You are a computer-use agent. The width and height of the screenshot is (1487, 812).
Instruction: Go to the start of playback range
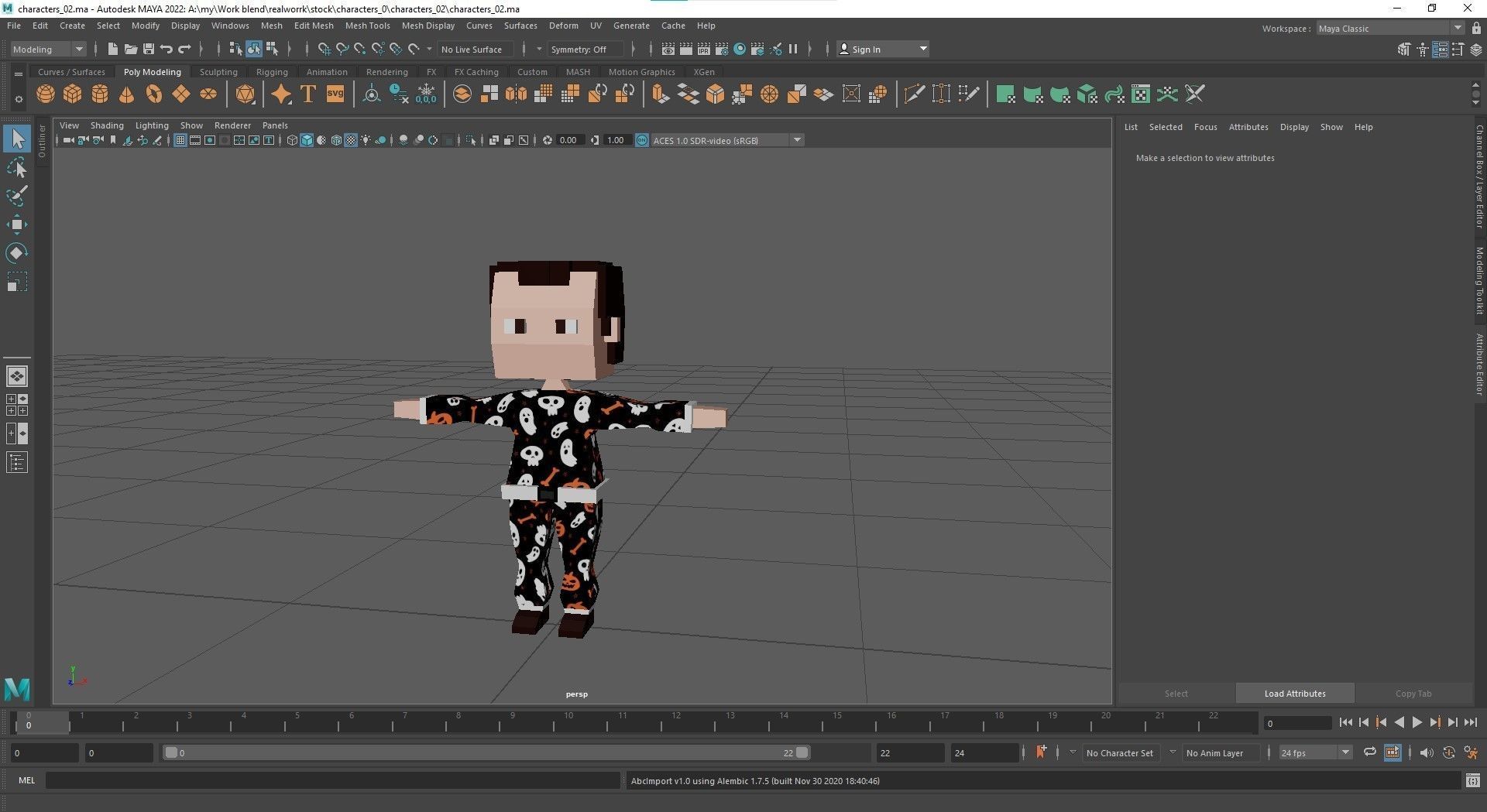coord(1345,722)
